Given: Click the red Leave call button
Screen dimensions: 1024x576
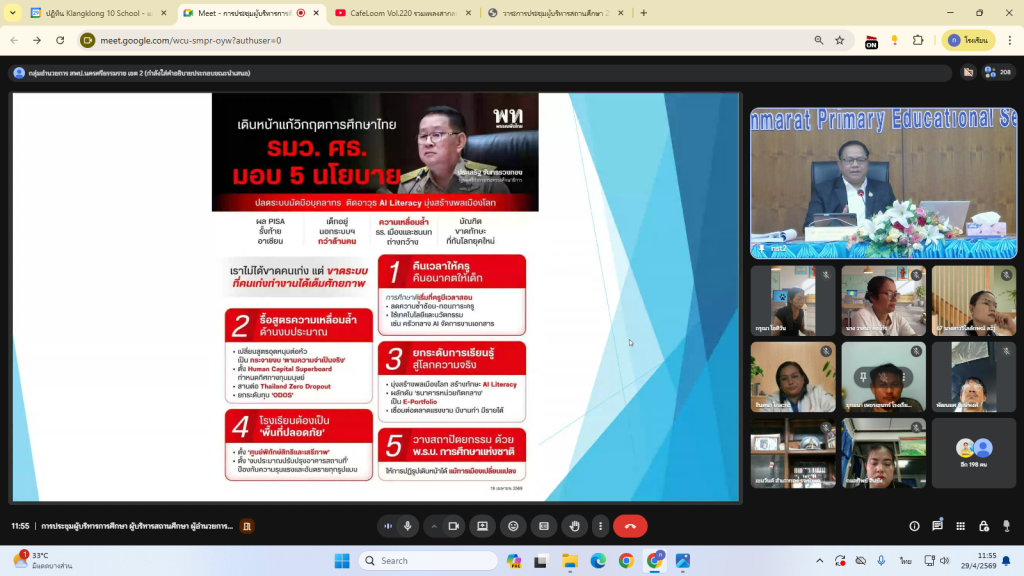Looking at the screenshot, I should point(630,526).
